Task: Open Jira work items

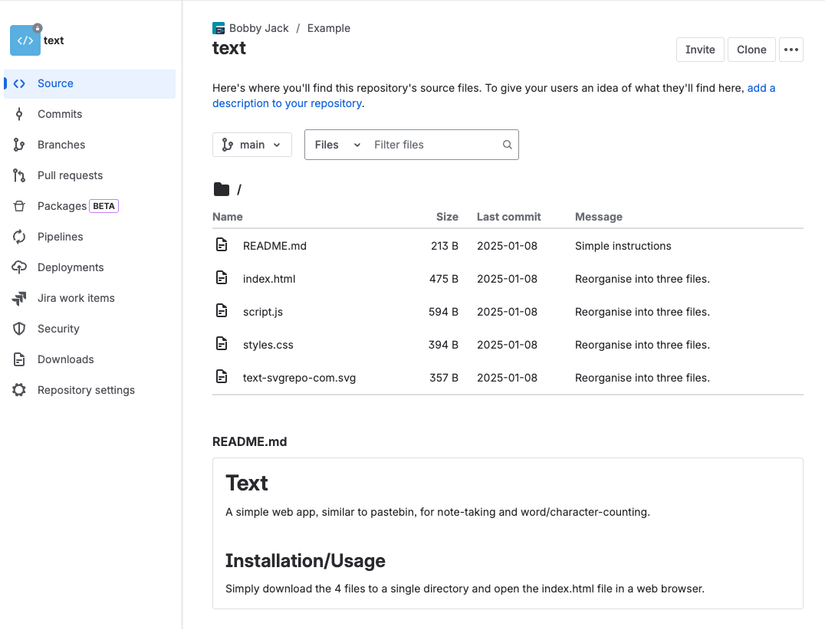Action: (x=73, y=298)
